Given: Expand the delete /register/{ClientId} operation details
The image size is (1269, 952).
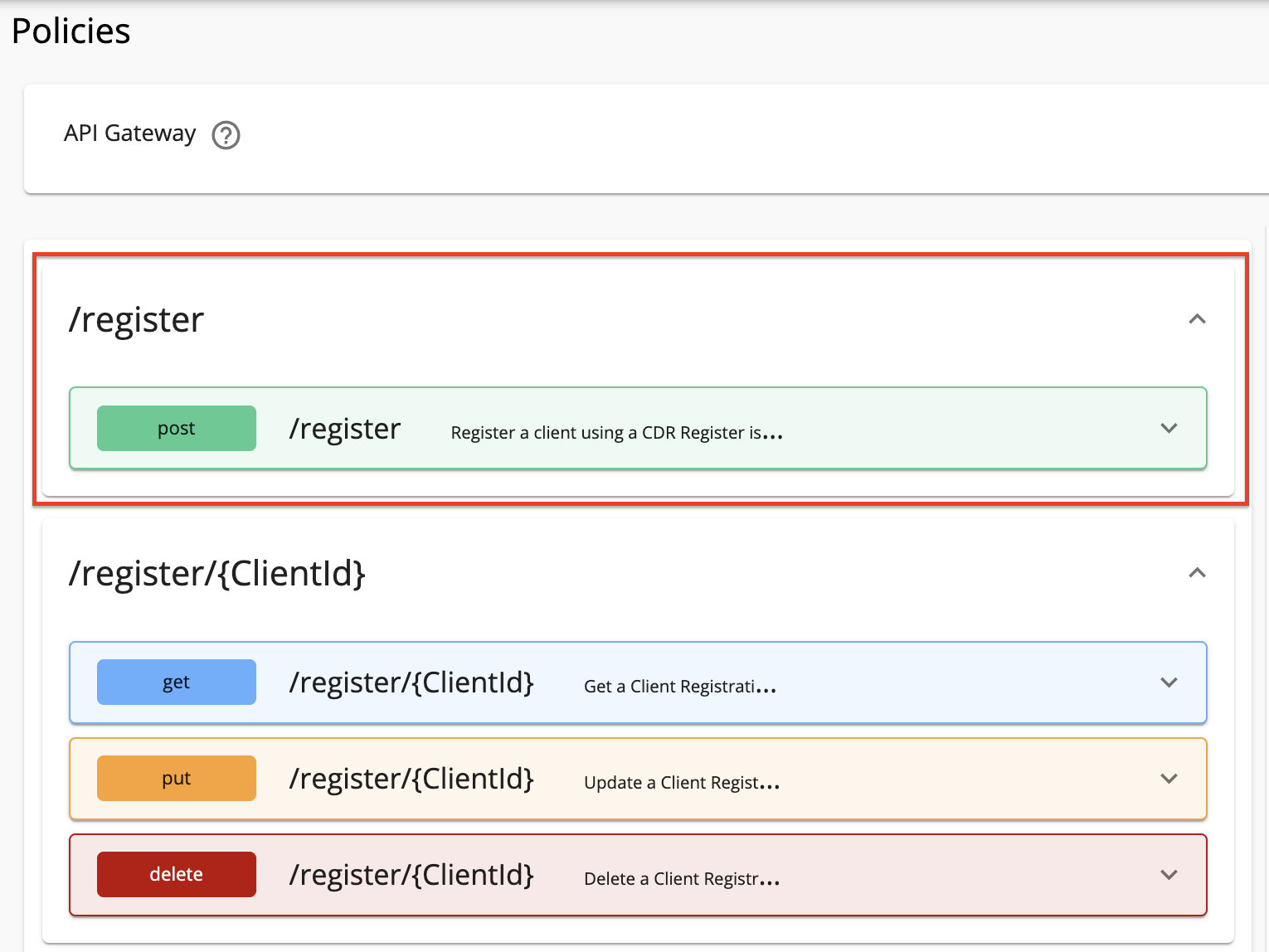Looking at the screenshot, I should (x=1169, y=874).
